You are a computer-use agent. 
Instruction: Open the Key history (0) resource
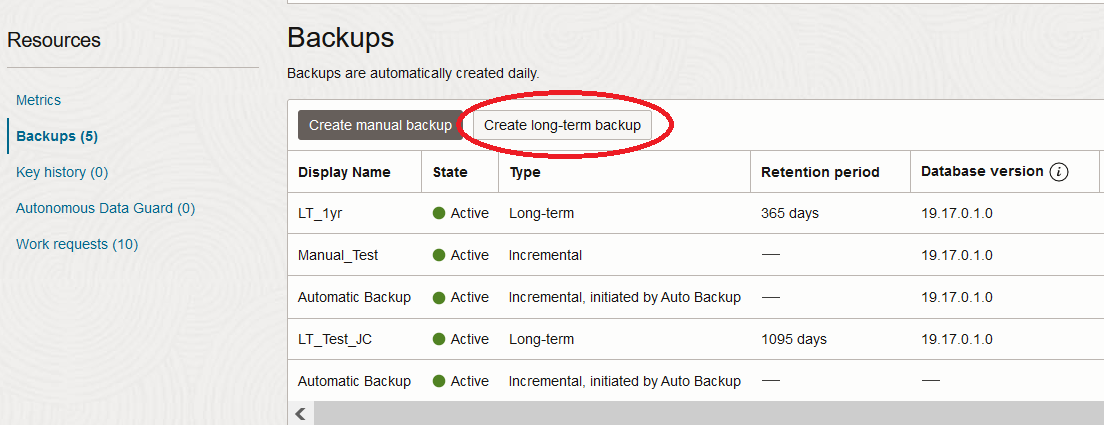coord(62,172)
